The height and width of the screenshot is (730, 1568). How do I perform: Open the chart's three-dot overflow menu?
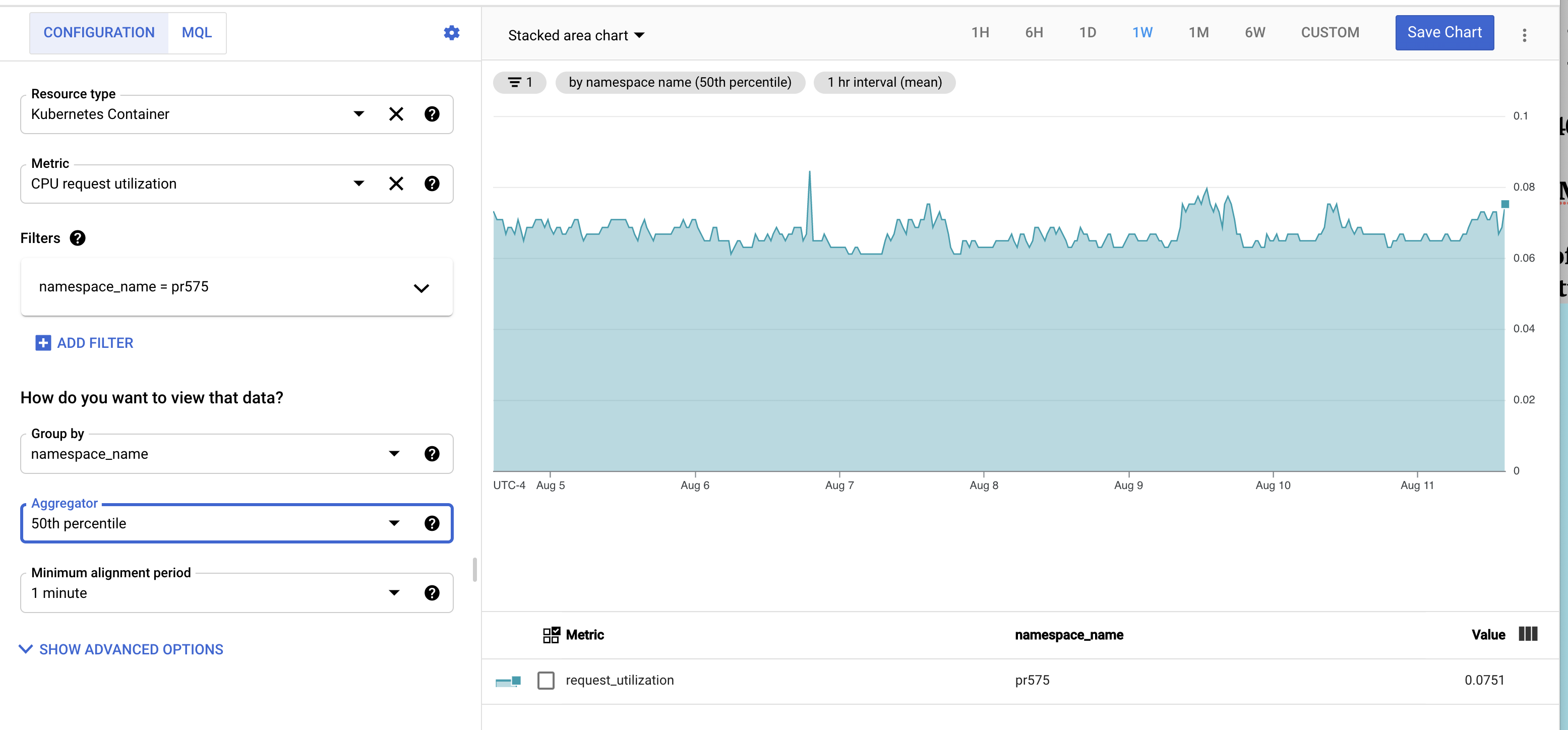click(1525, 35)
